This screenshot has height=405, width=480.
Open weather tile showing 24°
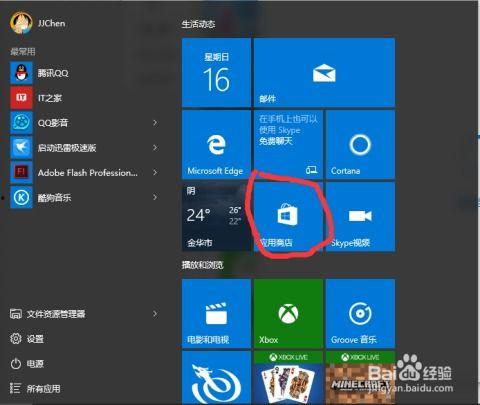215,216
